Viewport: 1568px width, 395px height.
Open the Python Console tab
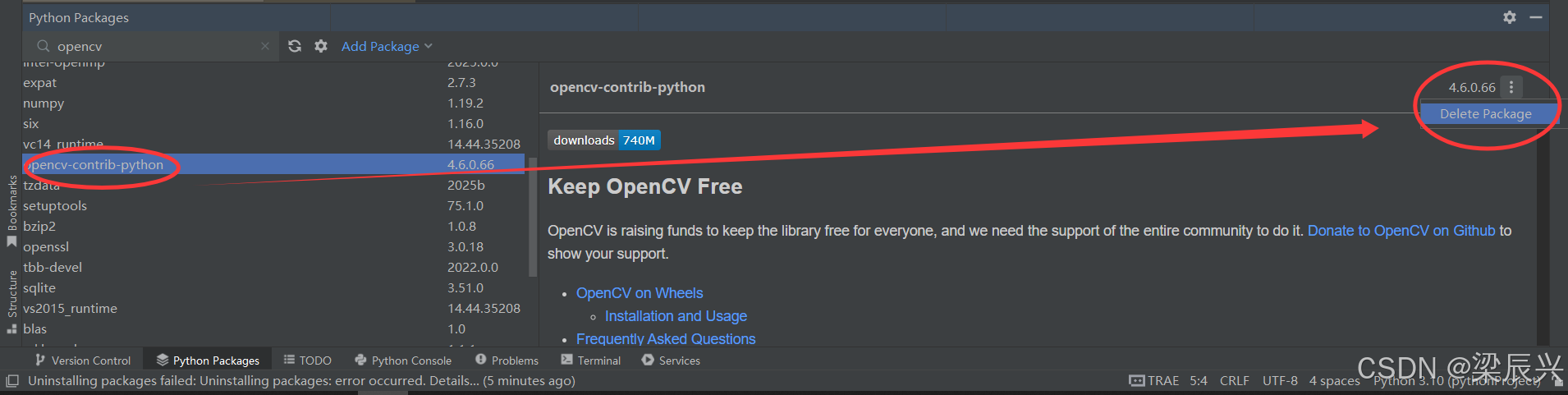[x=403, y=361]
